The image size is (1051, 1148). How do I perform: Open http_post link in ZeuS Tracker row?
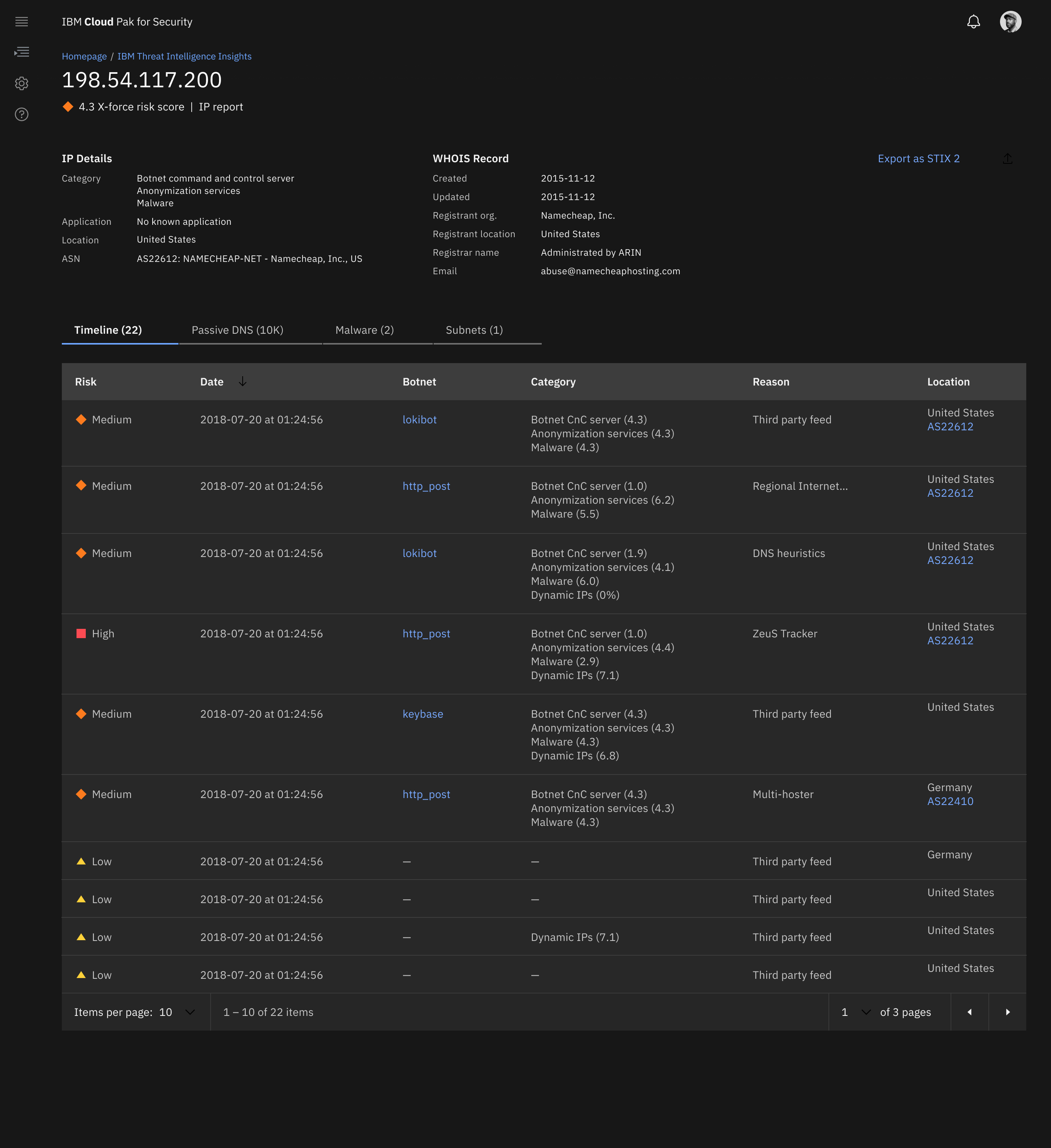(x=426, y=634)
